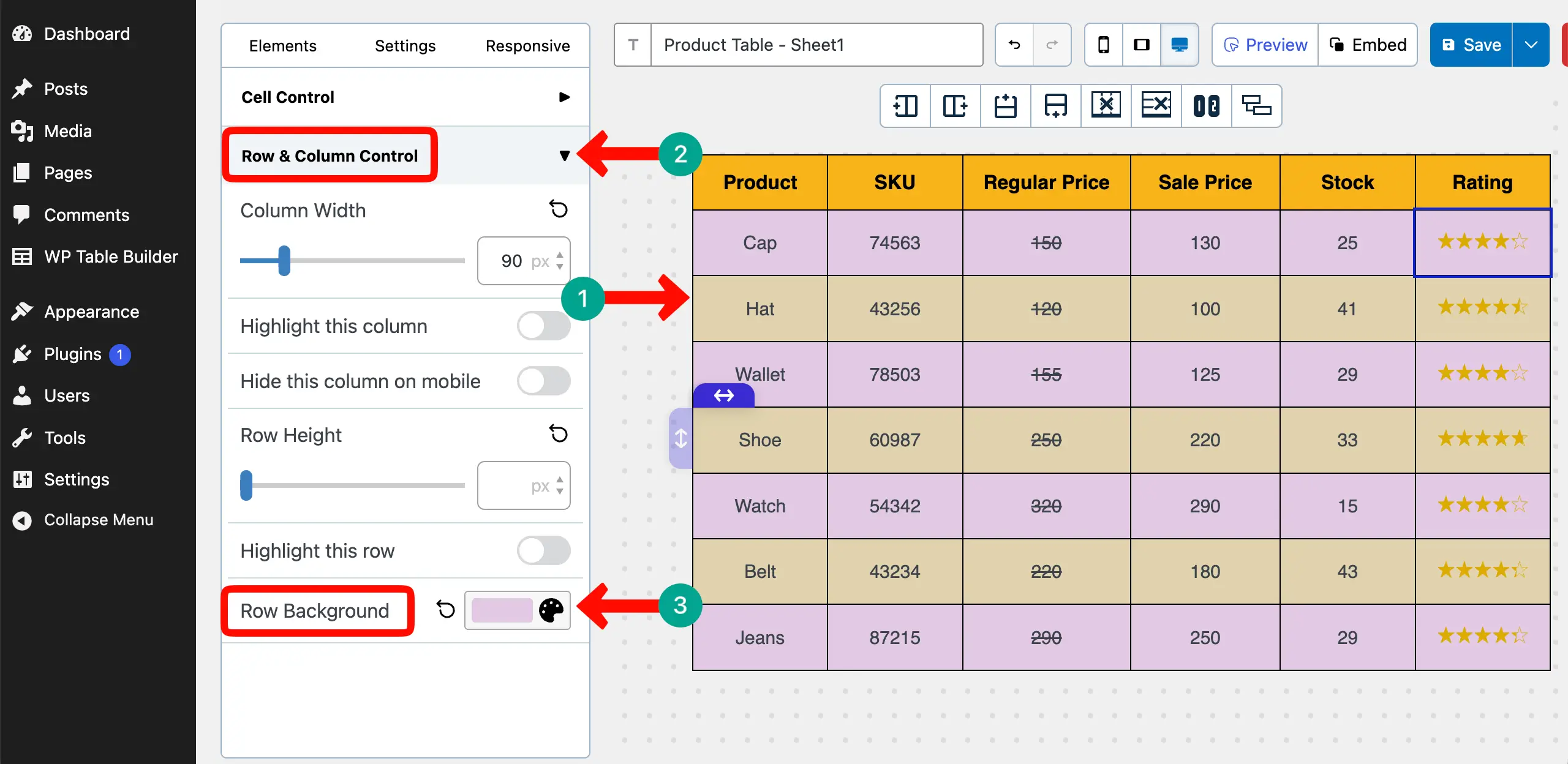Insert a row above the selection

1005,105
